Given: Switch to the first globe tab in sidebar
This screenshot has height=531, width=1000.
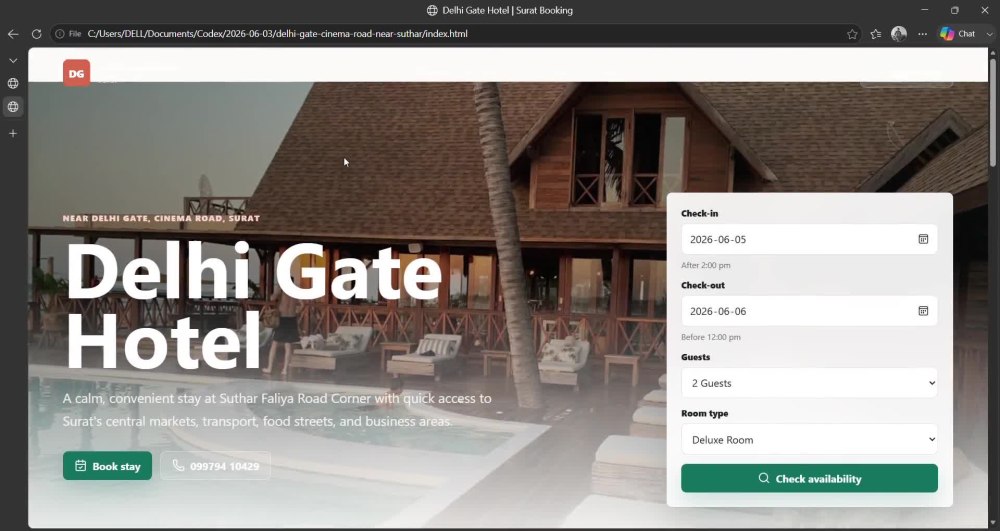Looking at the screenshot, I should (13, 84).
